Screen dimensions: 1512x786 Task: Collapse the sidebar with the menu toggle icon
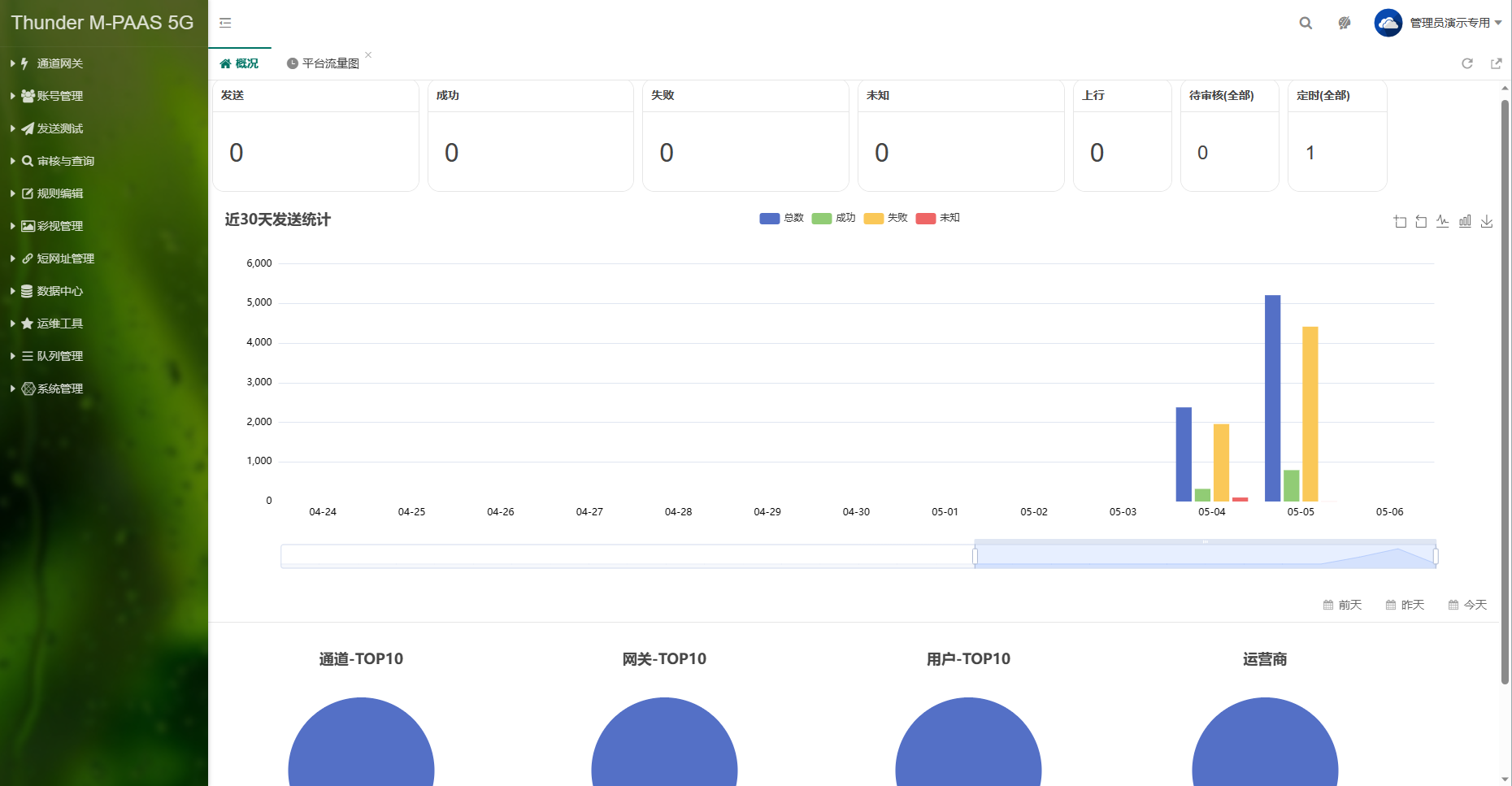pos(225,23)
